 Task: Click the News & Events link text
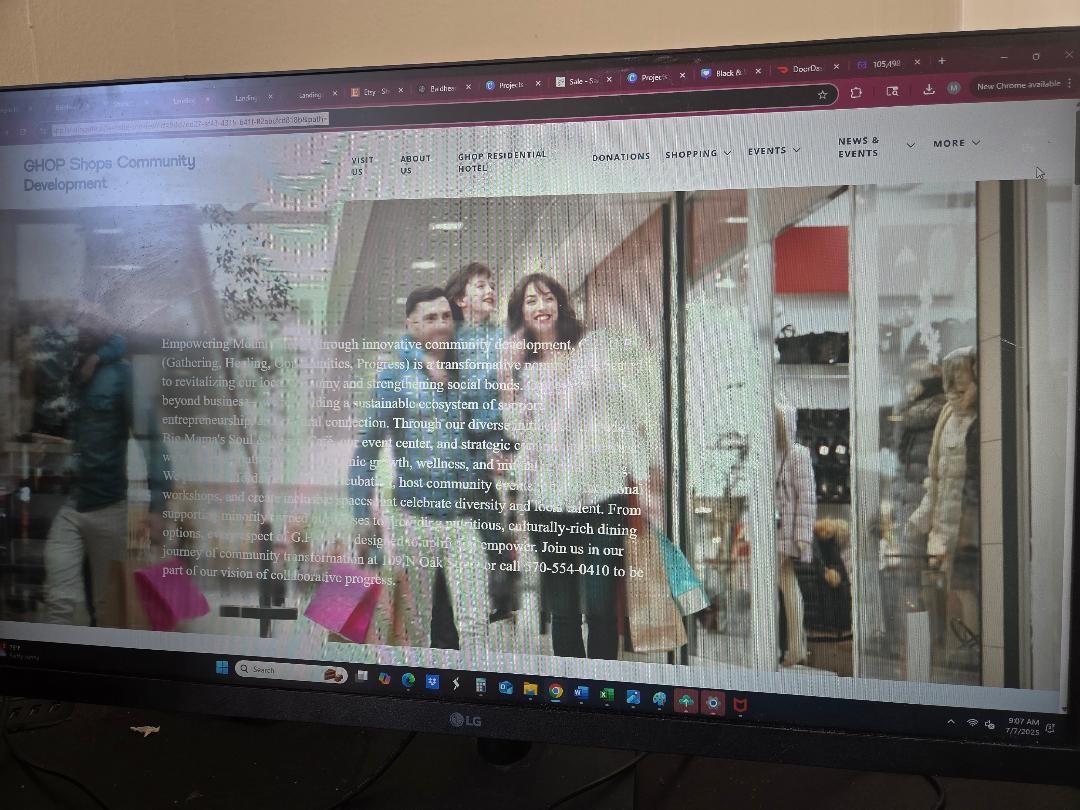coord(858,147)
